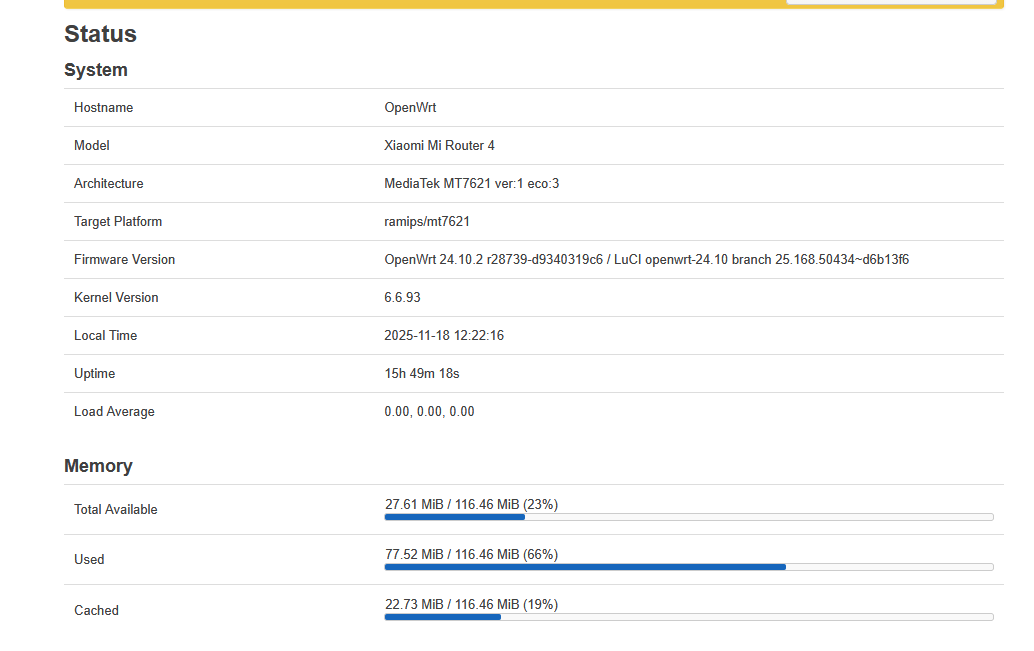
Task: Click the MediaTek MT7621 architecture value
Action: pyautogui.click(x=471, y=184)
